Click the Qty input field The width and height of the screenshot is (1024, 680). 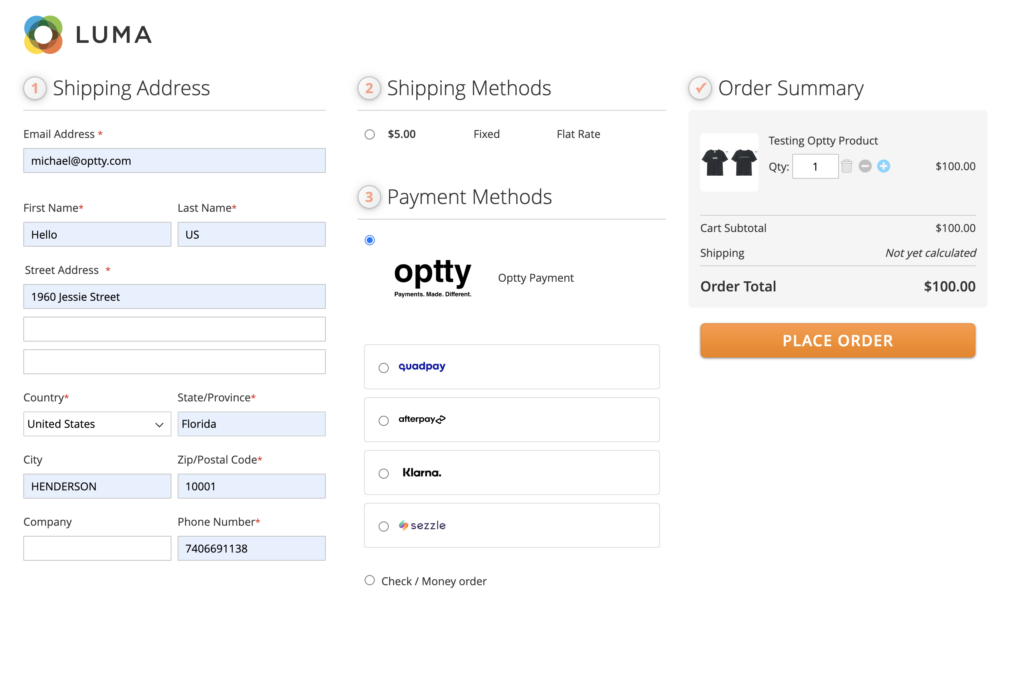click(815, 166)
